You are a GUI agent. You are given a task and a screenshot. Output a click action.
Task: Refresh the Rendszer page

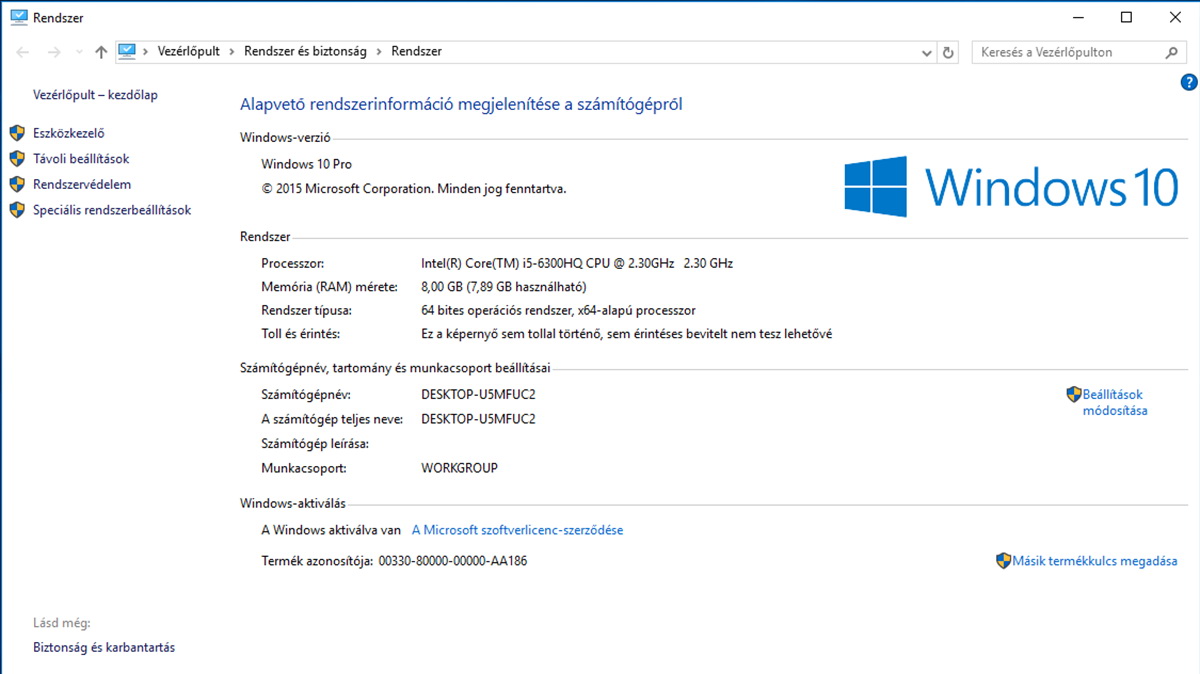pos(948,52)
